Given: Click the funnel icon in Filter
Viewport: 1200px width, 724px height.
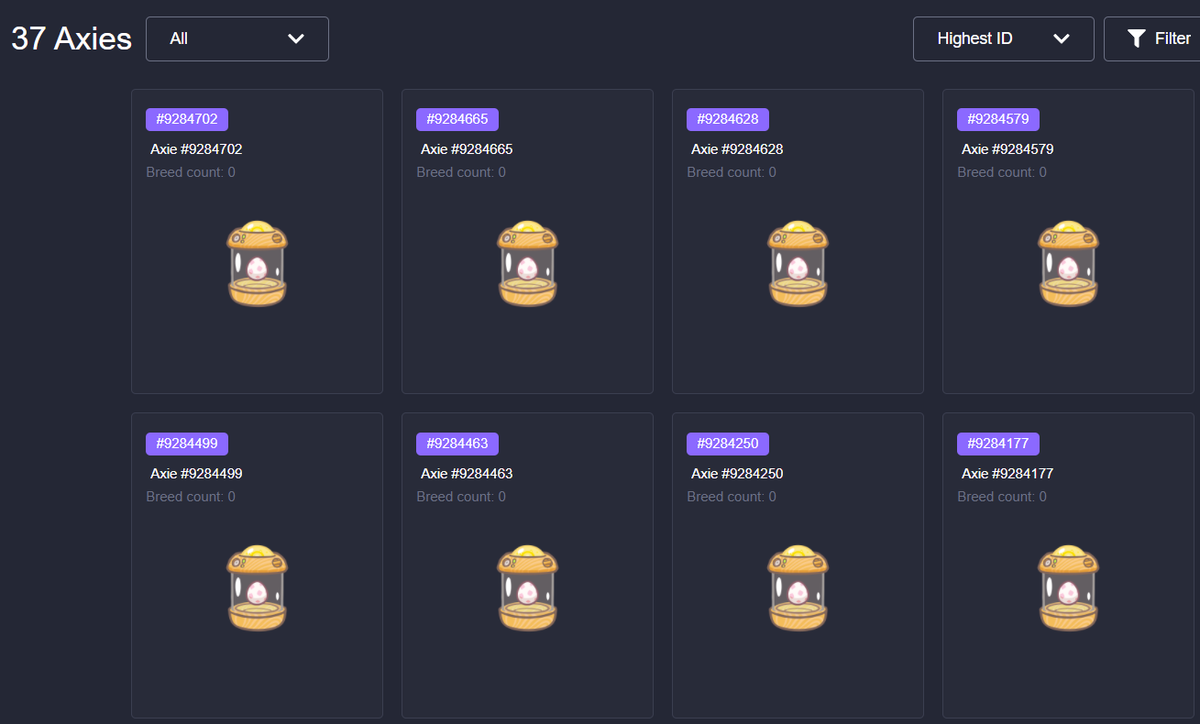Looking at the screenshot, I should point(1136,39).
